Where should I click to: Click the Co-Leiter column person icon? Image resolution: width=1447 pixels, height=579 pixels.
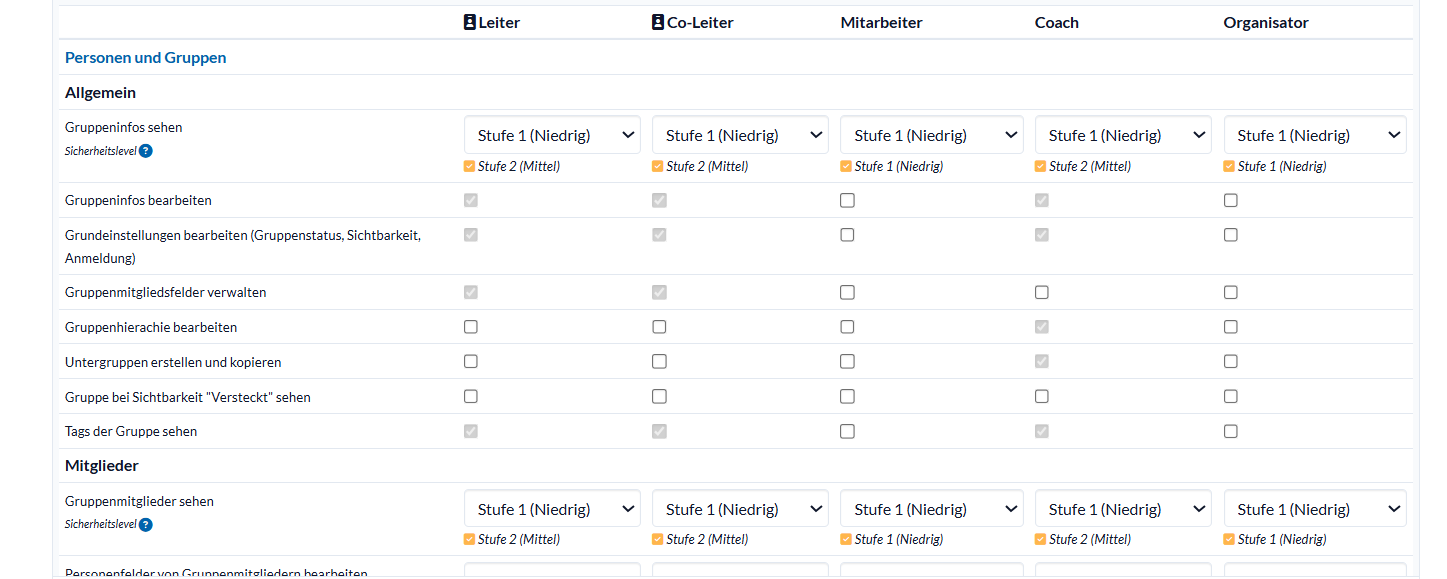point(658,22)
